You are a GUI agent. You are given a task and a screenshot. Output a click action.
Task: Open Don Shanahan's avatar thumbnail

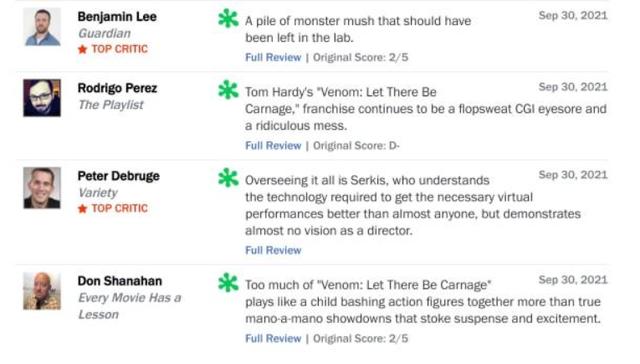coord(42,291)
